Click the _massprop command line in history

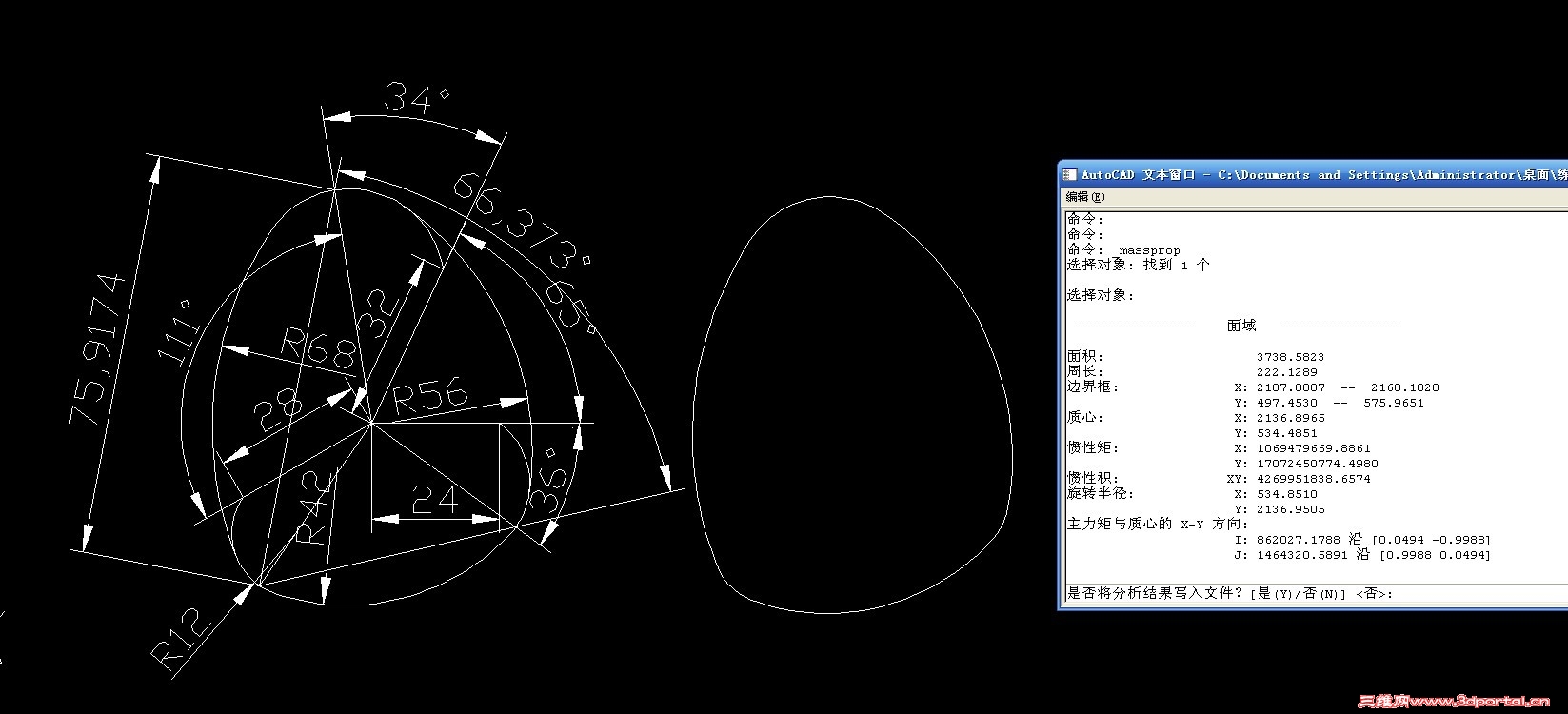(x=1123, y=250)
